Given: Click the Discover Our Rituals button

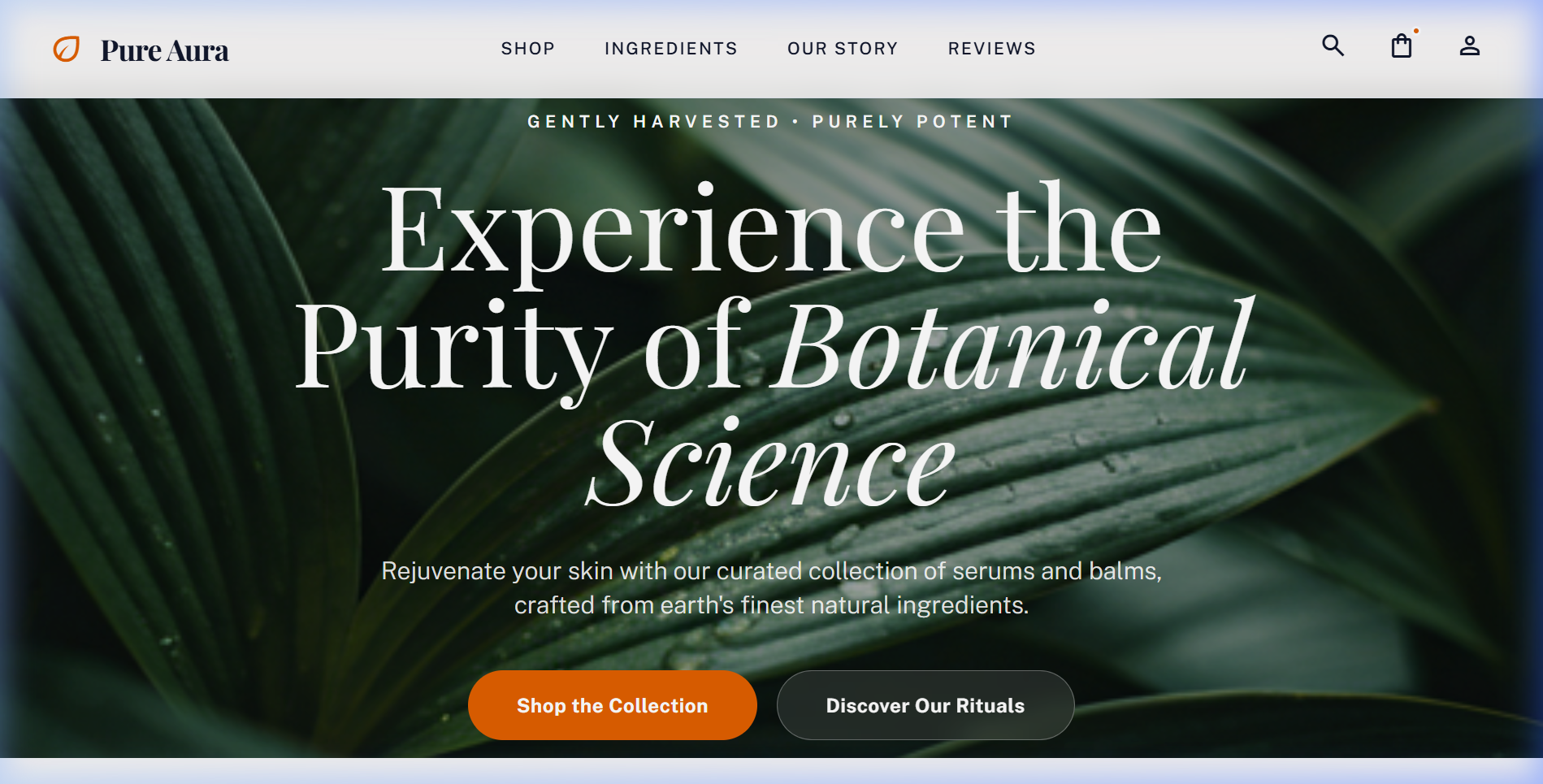Looking at the screenshot, I should pyautogui.click(x=925, y=705).
